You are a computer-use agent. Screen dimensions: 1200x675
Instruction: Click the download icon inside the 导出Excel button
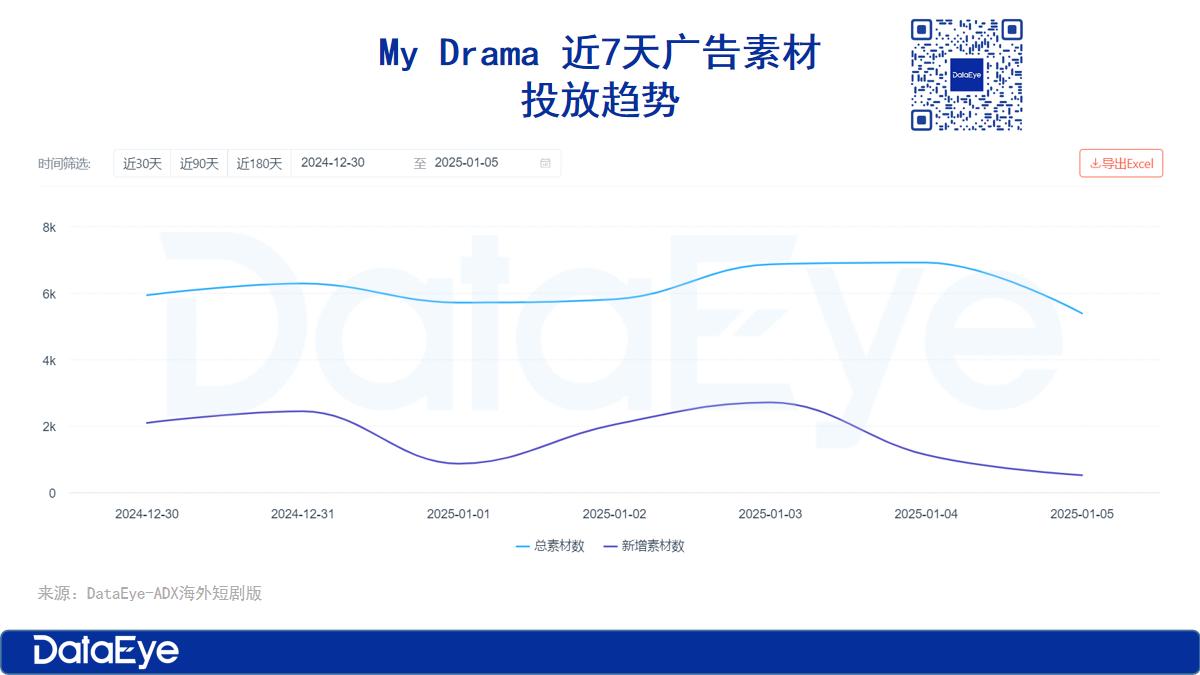pos(1094,162)
